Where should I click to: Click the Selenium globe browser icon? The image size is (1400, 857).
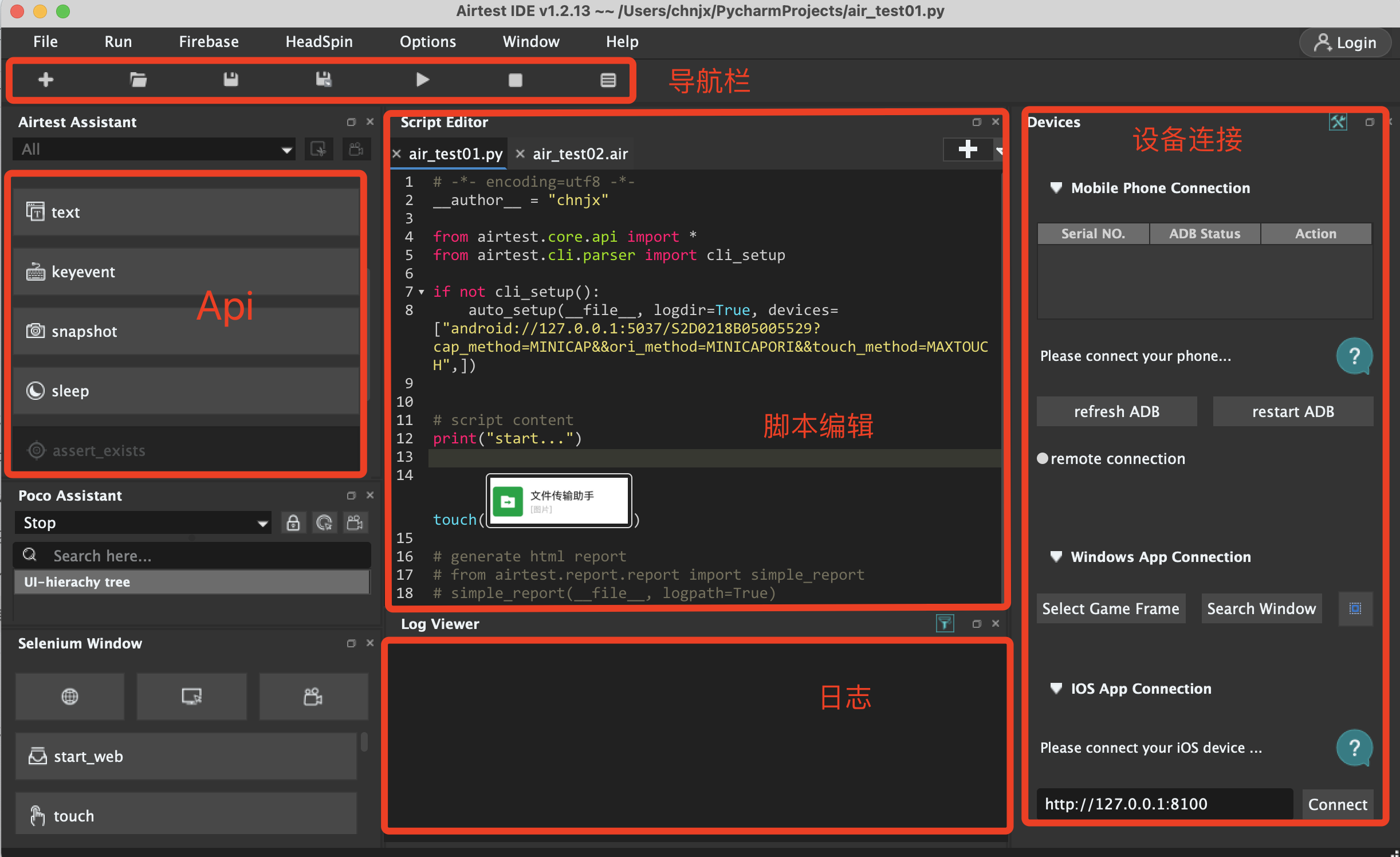[x=70, y=697]
